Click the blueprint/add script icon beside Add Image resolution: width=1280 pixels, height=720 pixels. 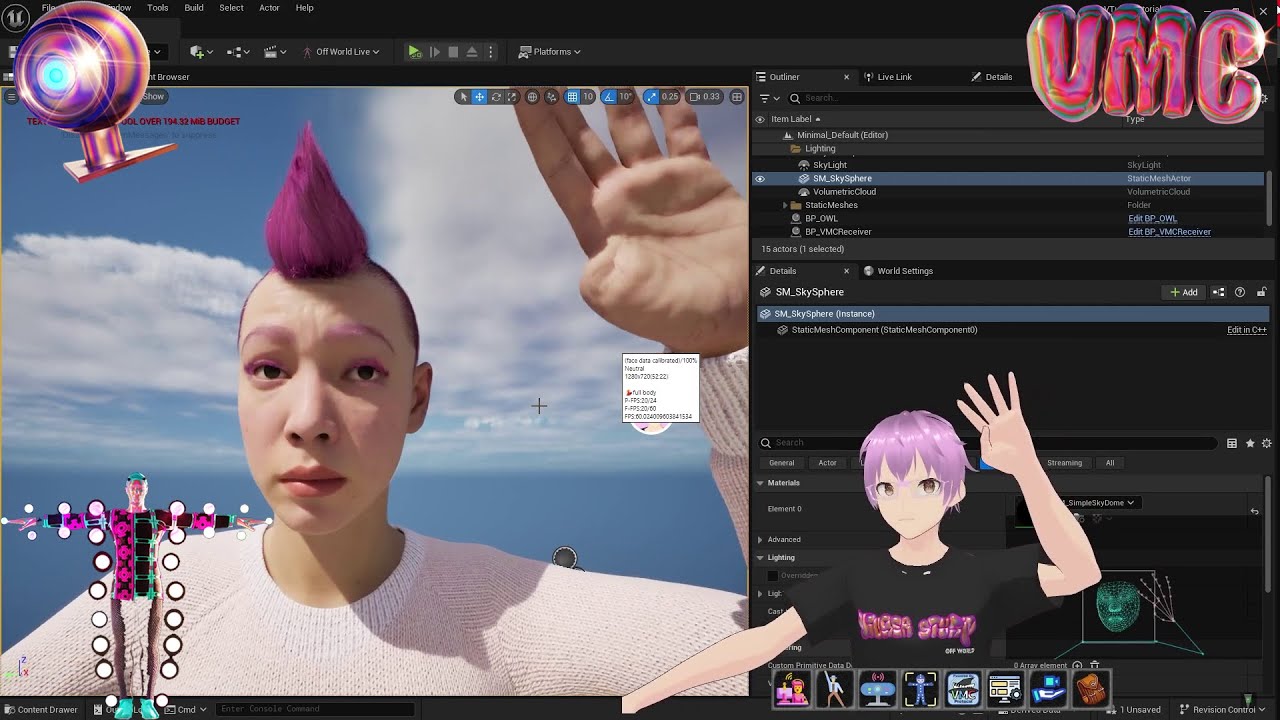[1219, 292]
